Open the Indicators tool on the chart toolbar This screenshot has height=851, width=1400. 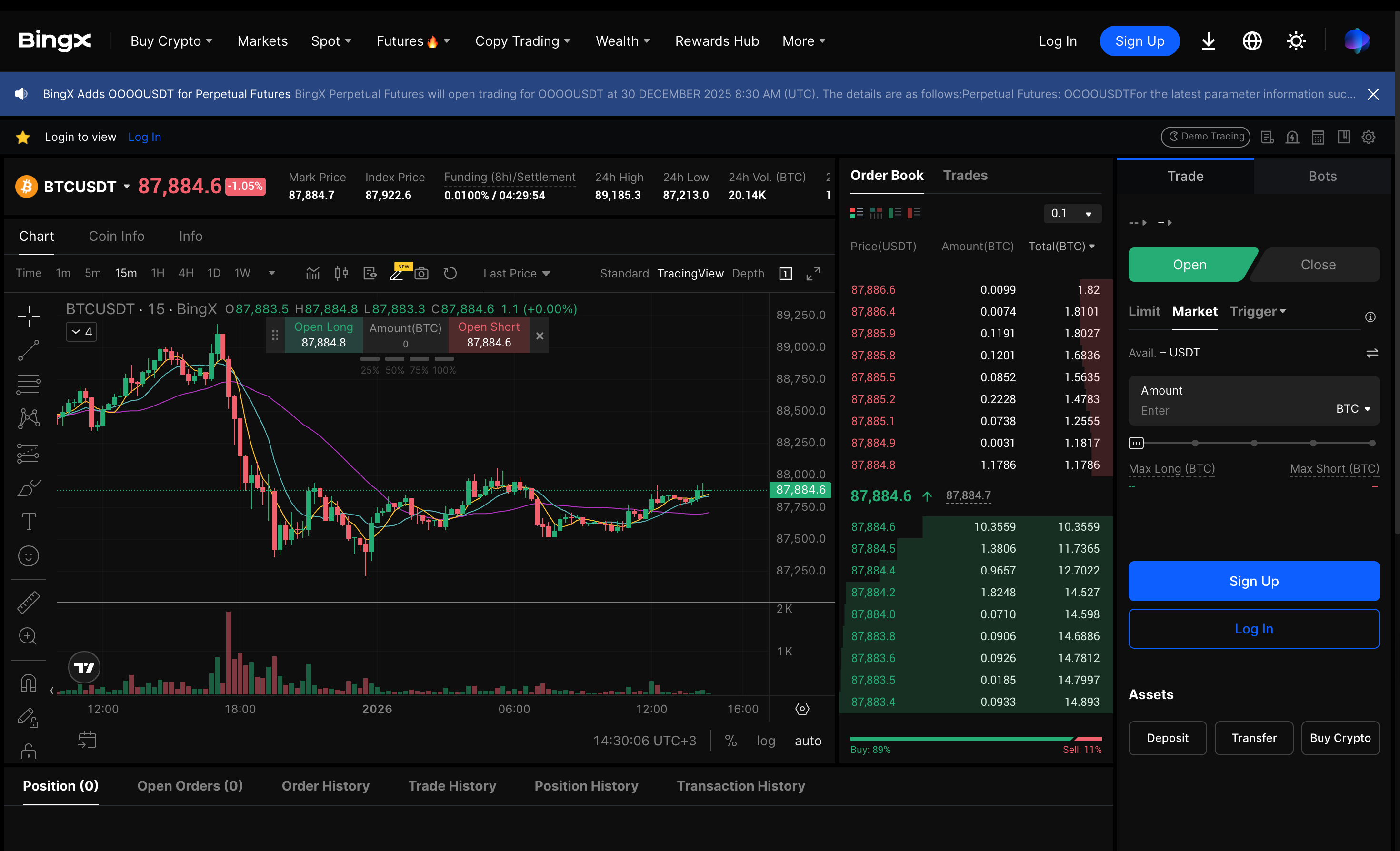coord(312,273)
